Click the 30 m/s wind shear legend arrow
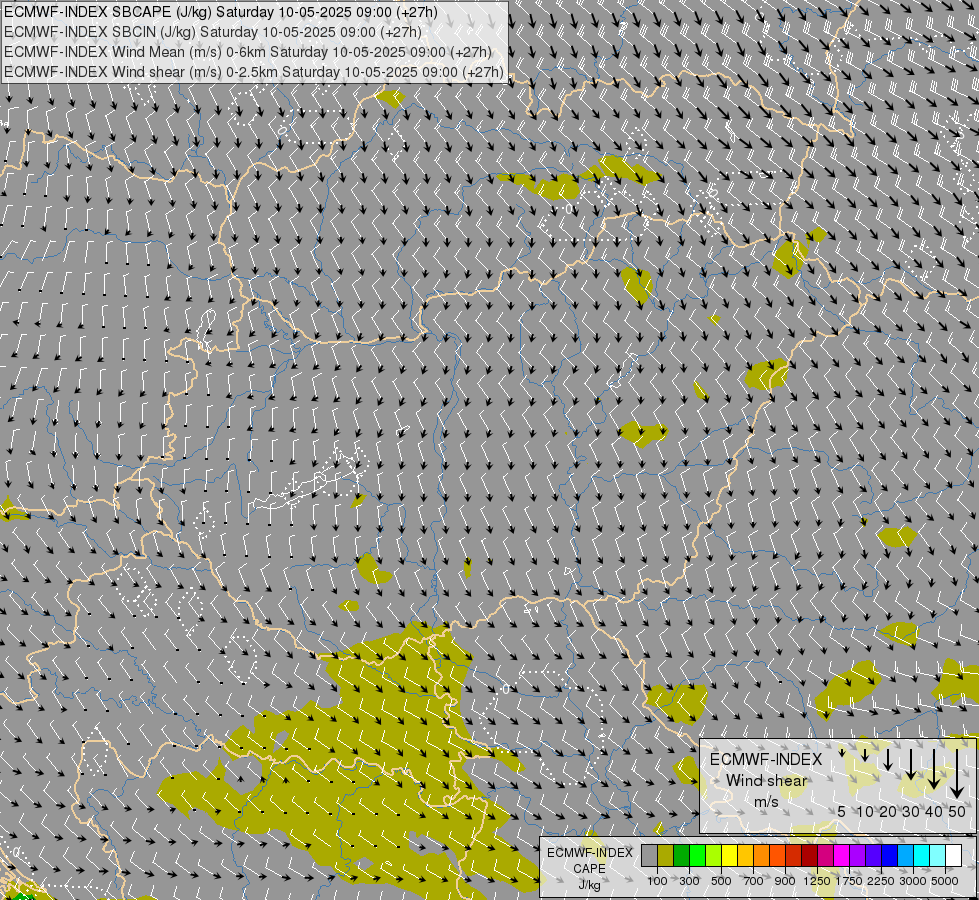 911,764
